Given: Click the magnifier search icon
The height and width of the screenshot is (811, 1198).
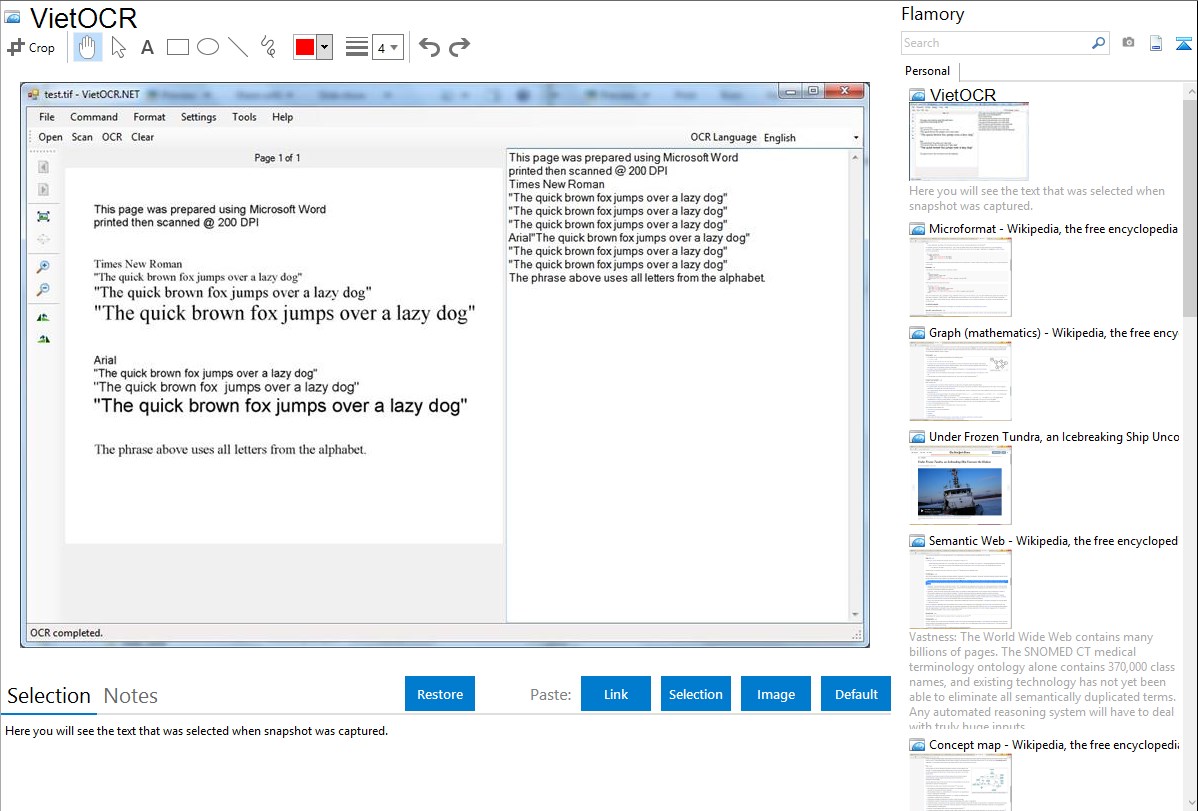Looking at the screenshot, I should tap(1098, 43).
